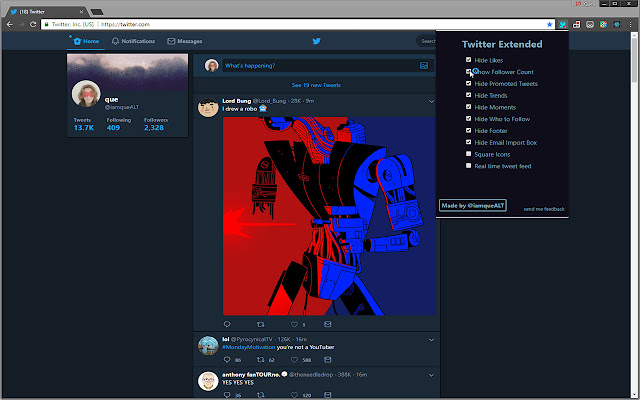Expand options on Lord Bung's tweet
Screen dimensions: 640x400
pyautogui.click(x=431, y=101)
